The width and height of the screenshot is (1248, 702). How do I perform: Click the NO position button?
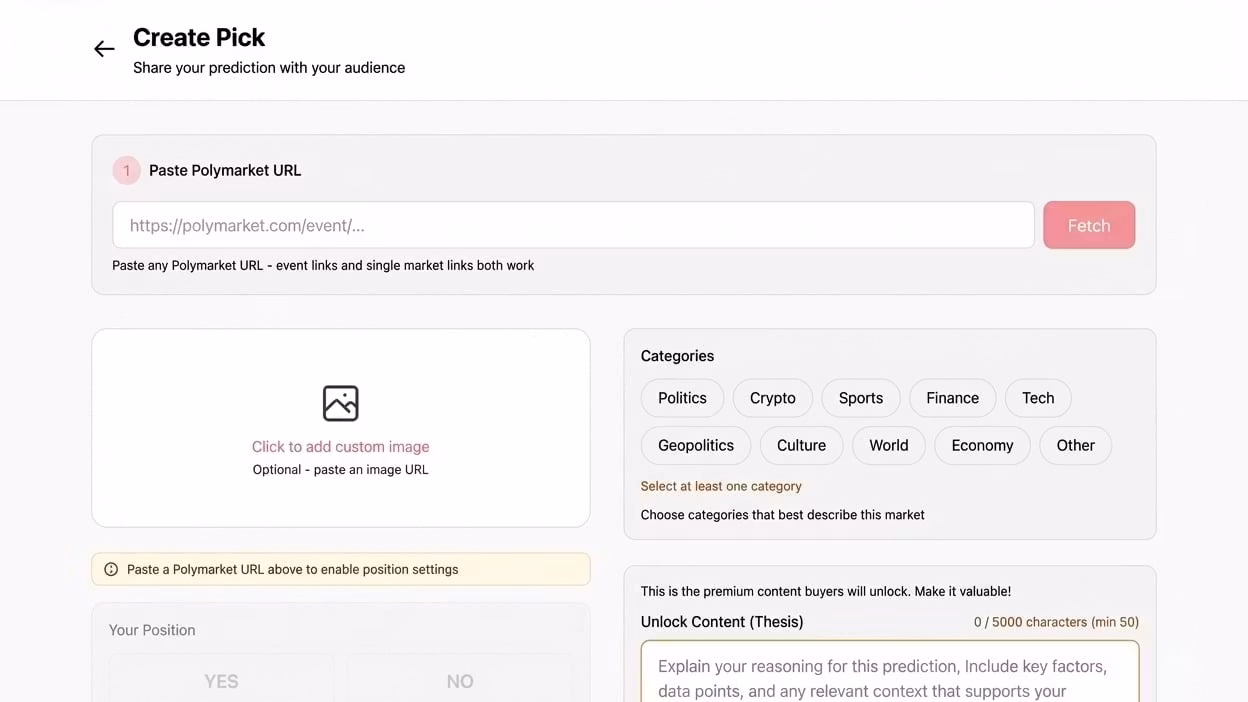tap(459, 680)
